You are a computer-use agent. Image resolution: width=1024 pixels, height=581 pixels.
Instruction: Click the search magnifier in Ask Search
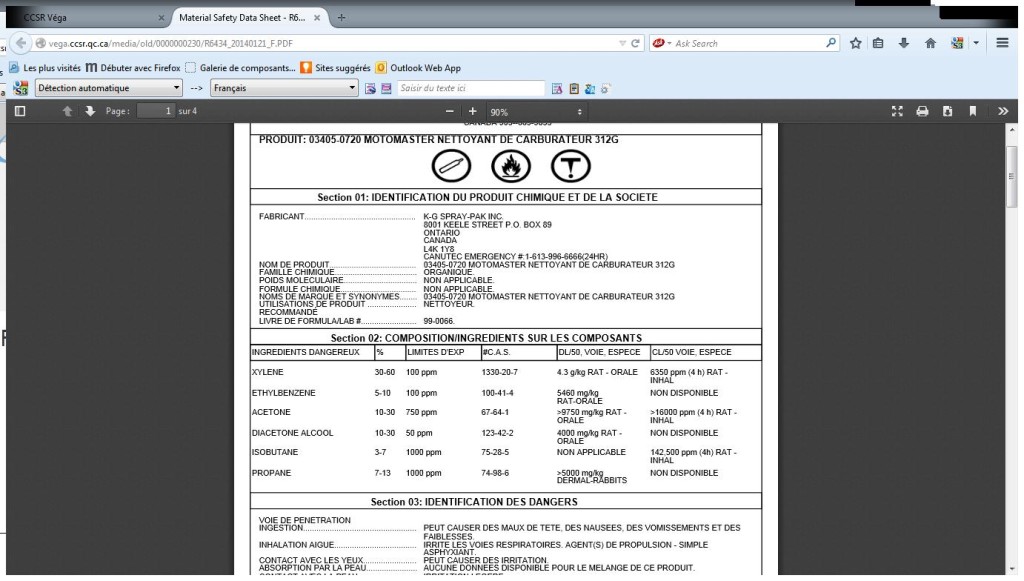831,43
